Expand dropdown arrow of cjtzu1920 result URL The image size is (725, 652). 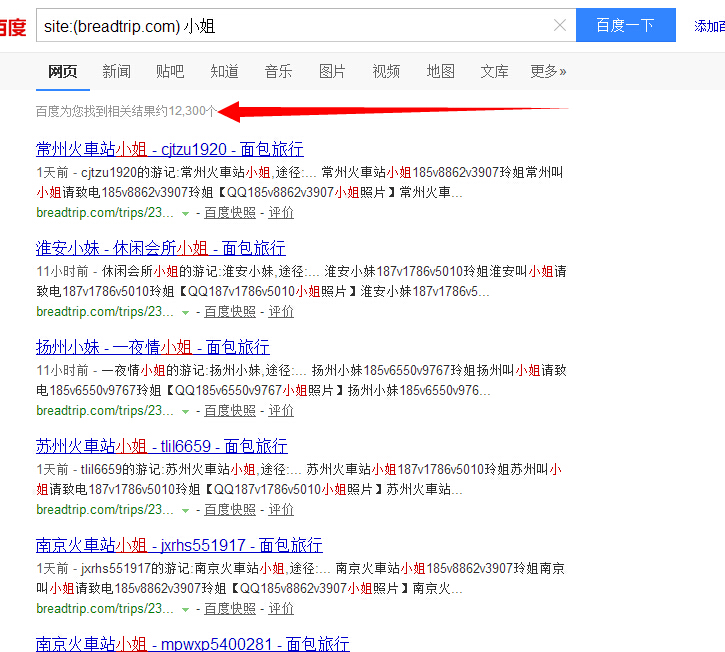(185, 214)
